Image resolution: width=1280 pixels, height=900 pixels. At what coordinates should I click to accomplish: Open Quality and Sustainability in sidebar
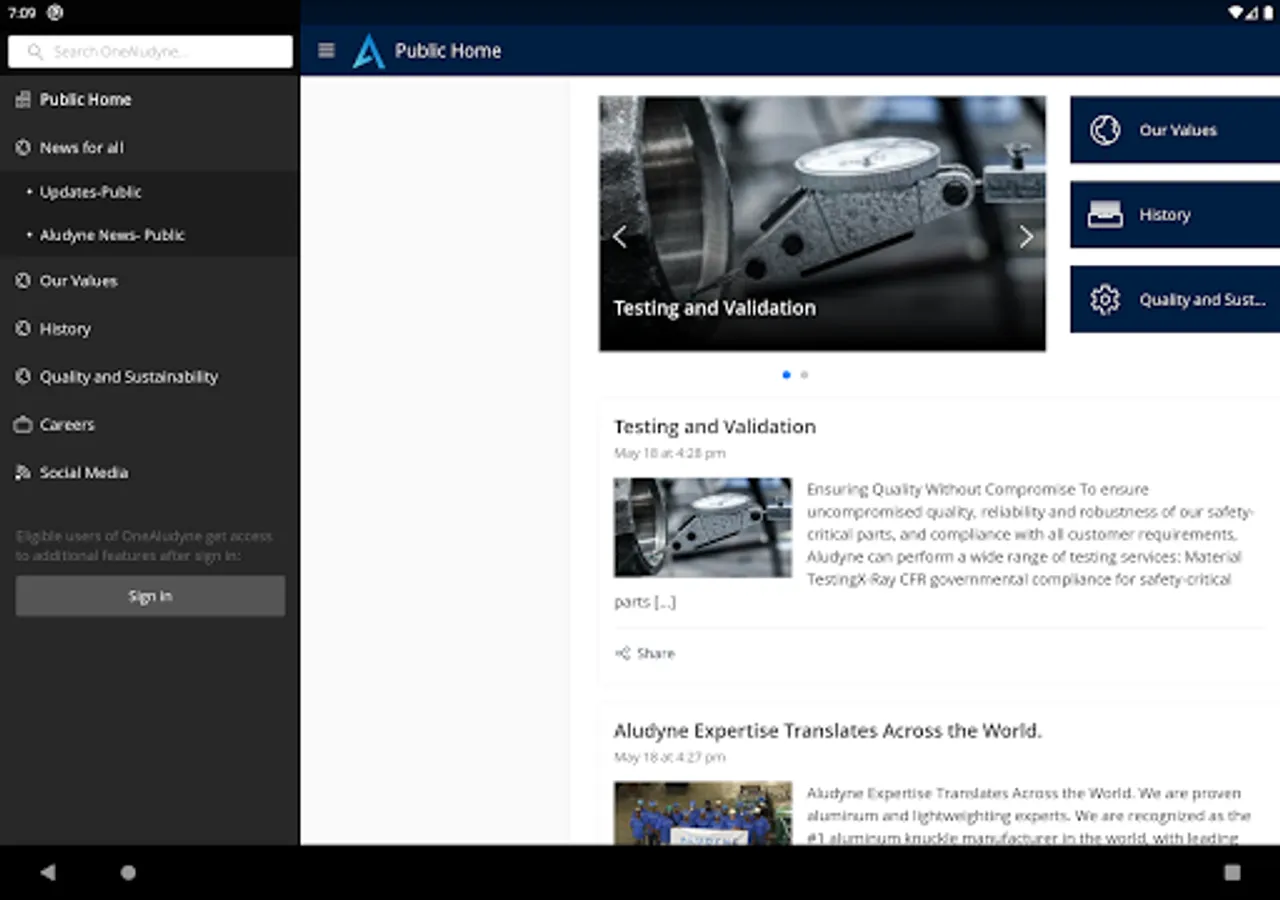[x=150, y=377]
